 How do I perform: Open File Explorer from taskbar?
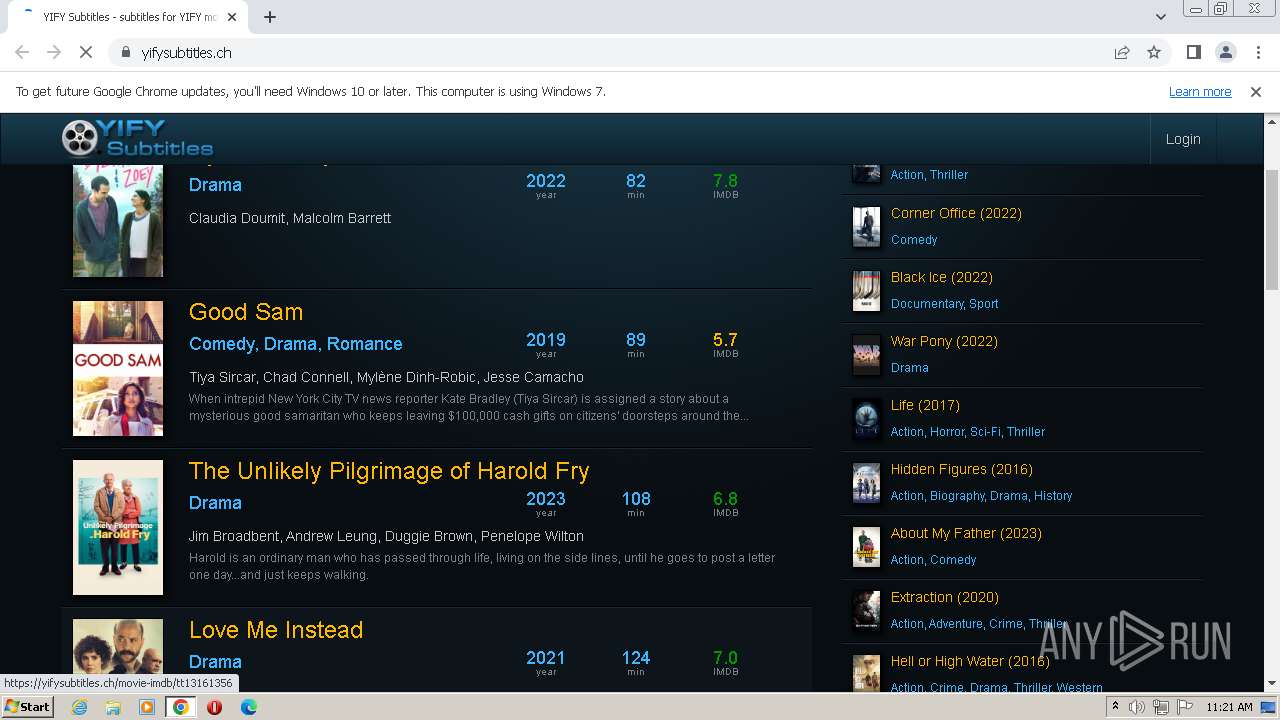[113, 707]
